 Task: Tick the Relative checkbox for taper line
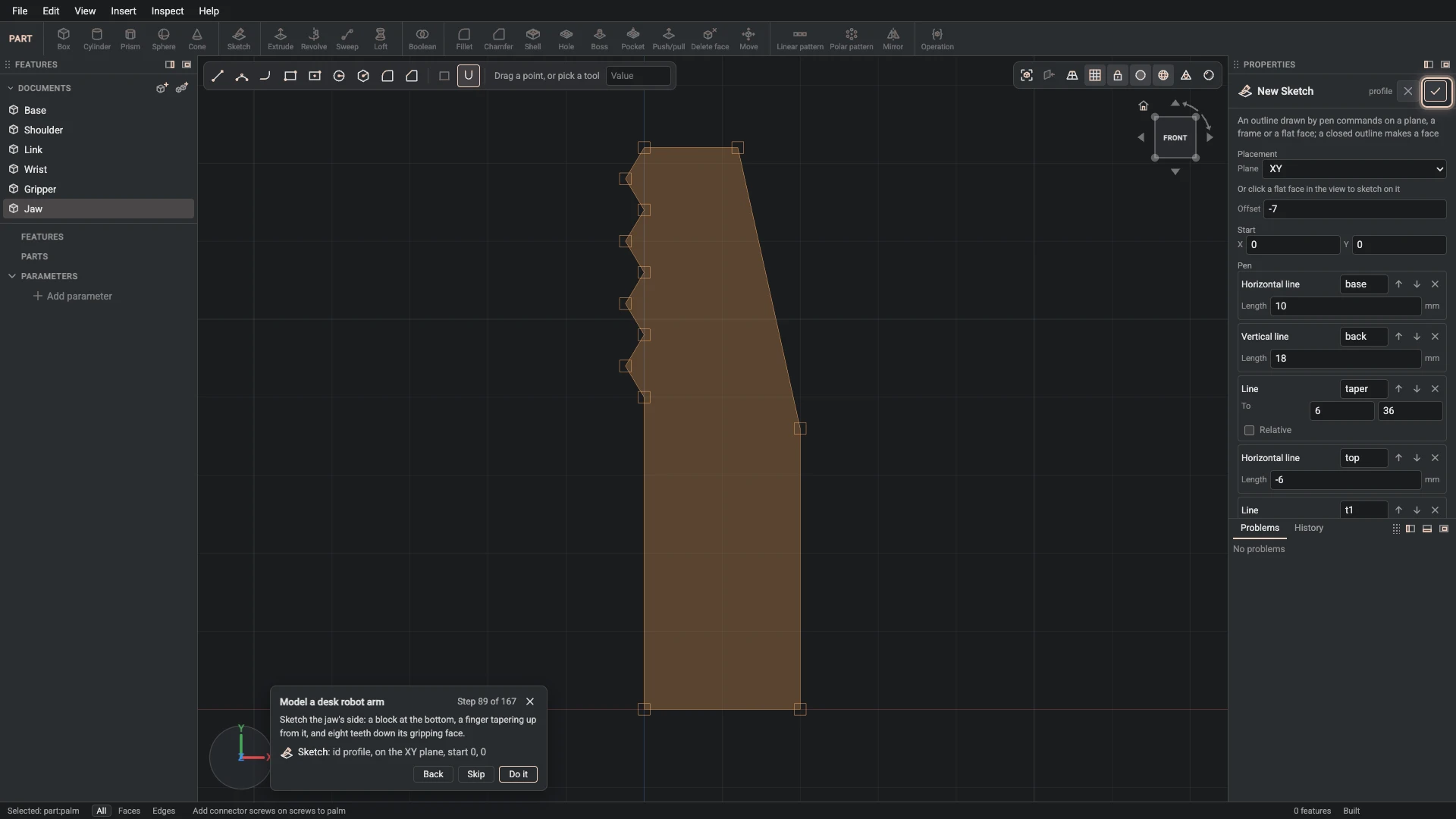coord(1250,431)
